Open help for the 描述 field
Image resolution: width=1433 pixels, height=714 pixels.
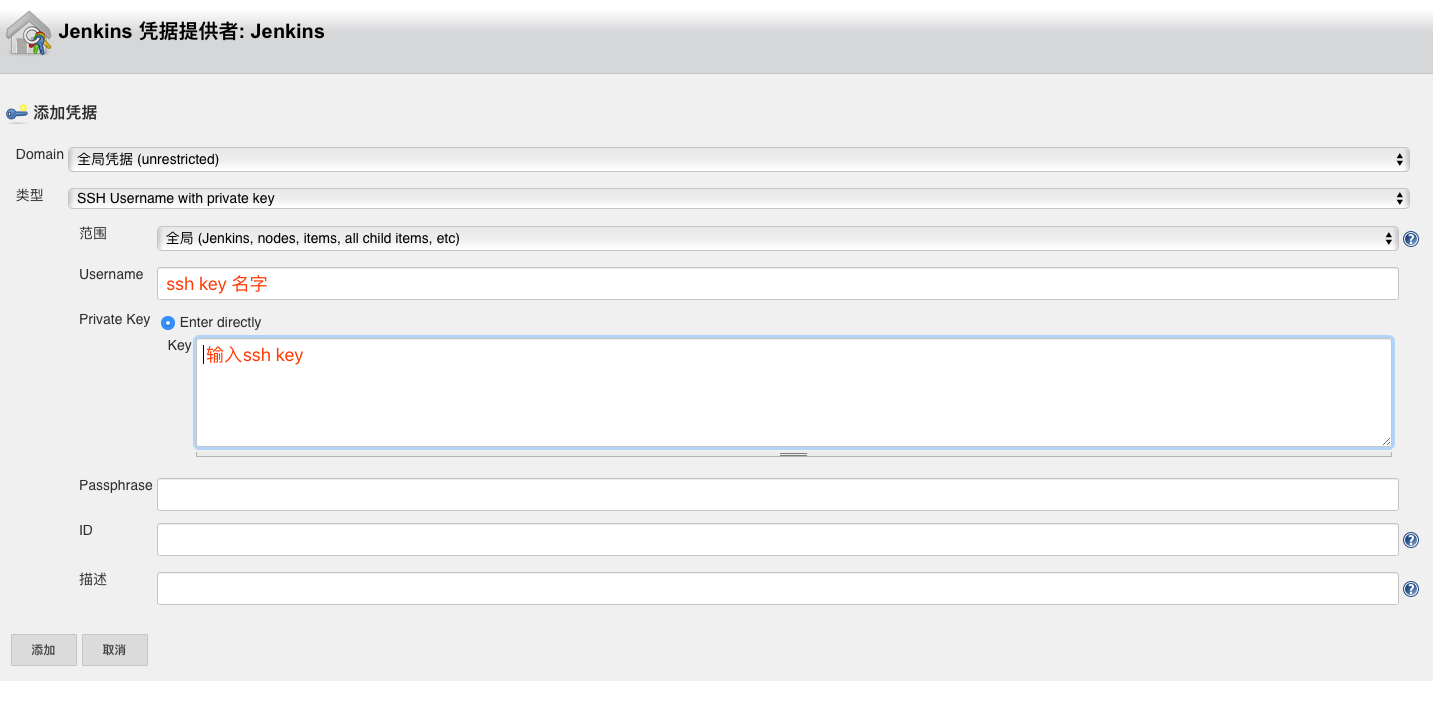click(x=1411, y=589)
